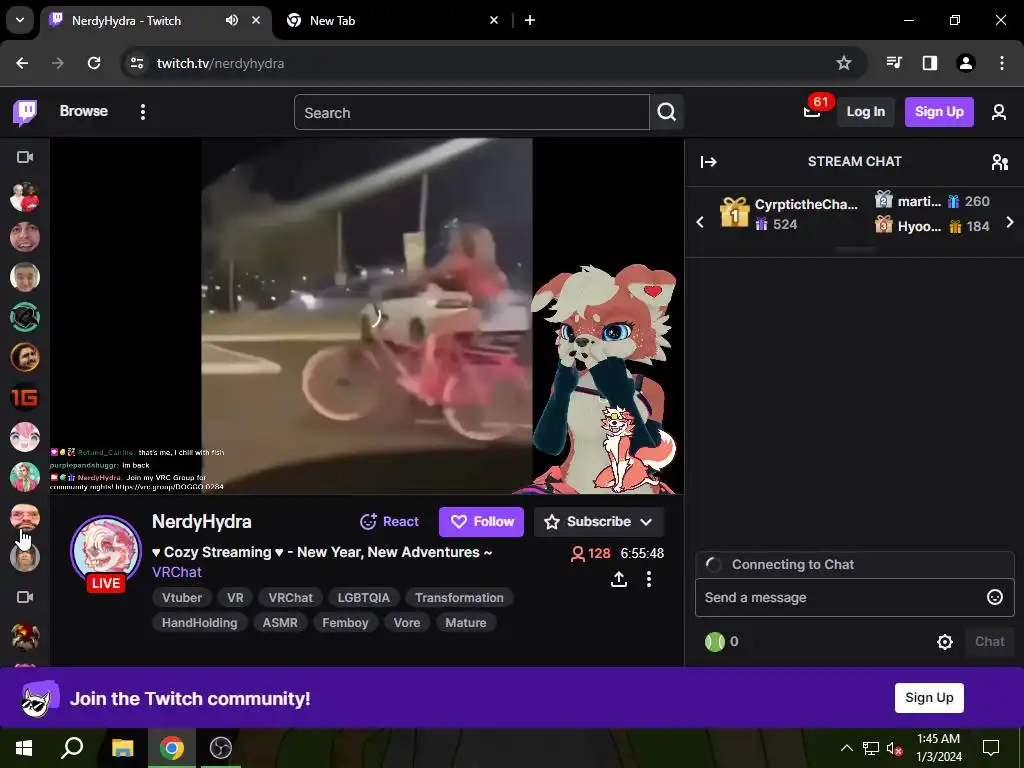The height and width of the screenshot is (768, 1024).
Task: Open the Browse page
Action: 84,111
